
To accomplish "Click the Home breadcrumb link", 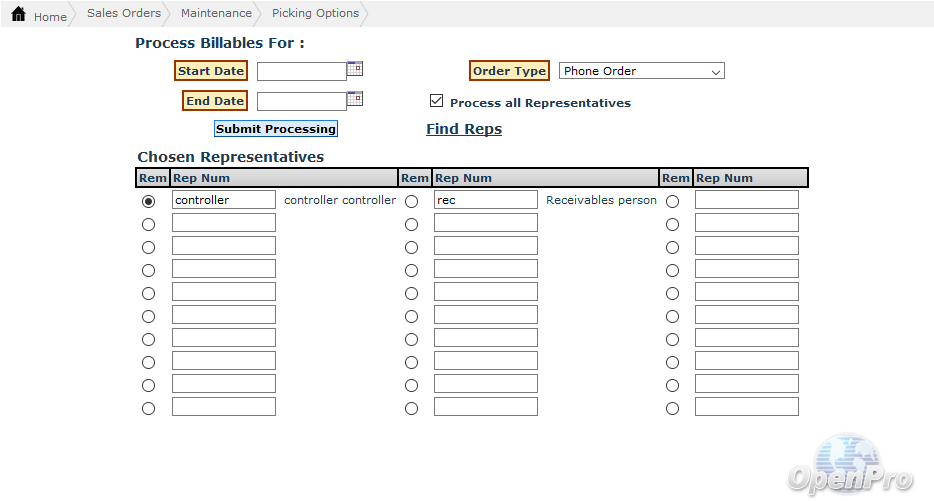I will [x=50, y=16].
